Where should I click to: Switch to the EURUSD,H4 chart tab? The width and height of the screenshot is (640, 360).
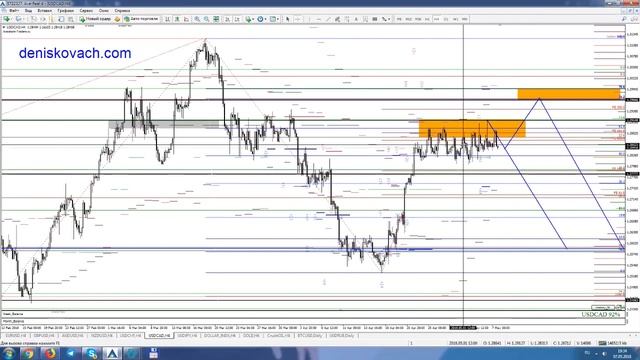tap(16, 335)
